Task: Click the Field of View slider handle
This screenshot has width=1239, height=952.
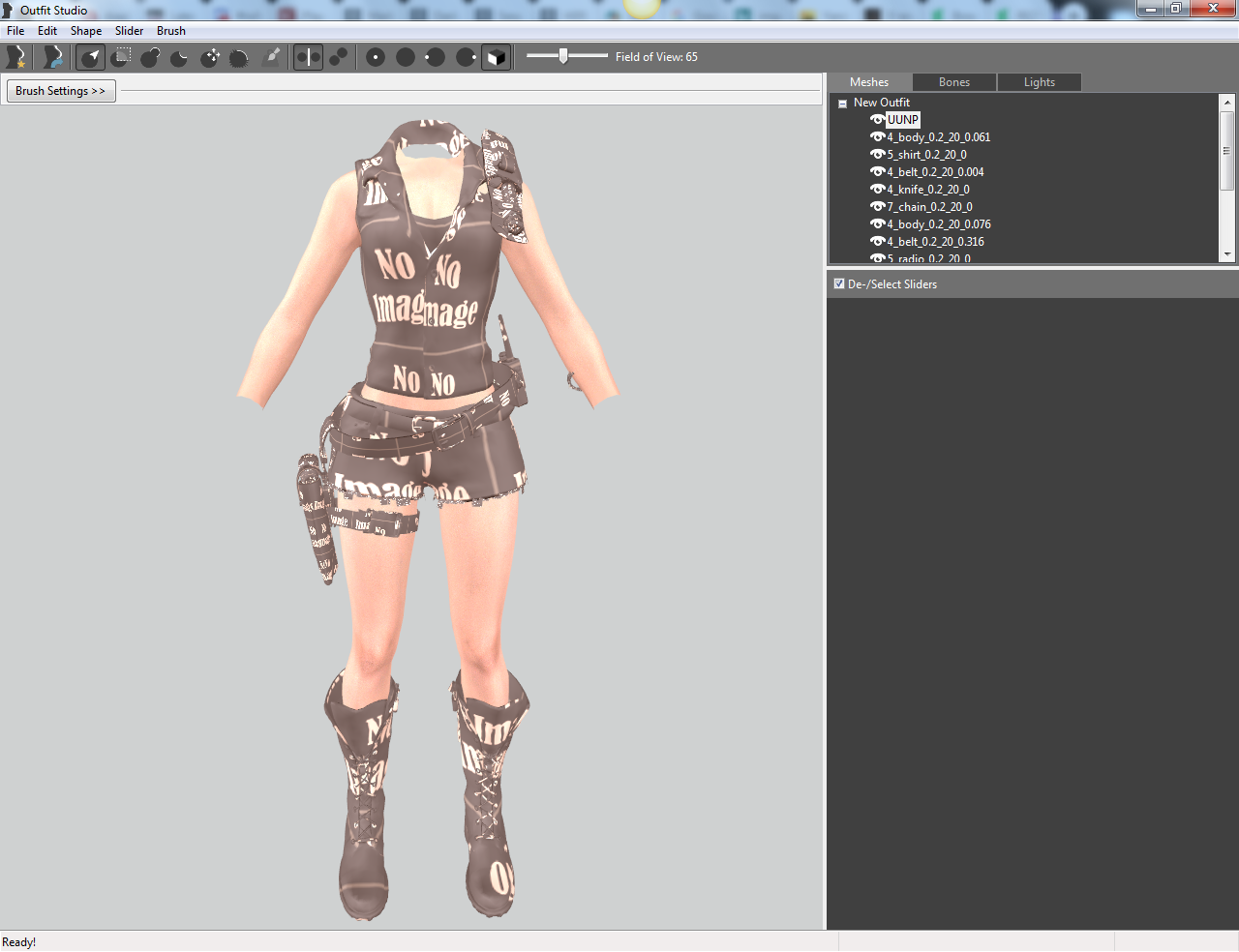Action: 563,56
